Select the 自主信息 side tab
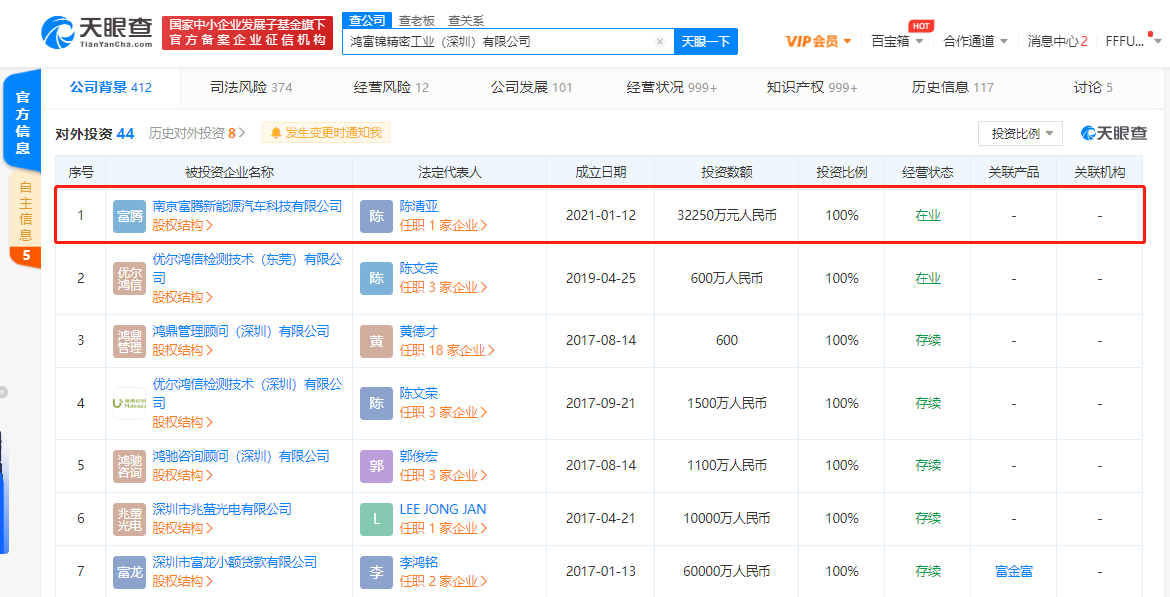 click(25, 211)
